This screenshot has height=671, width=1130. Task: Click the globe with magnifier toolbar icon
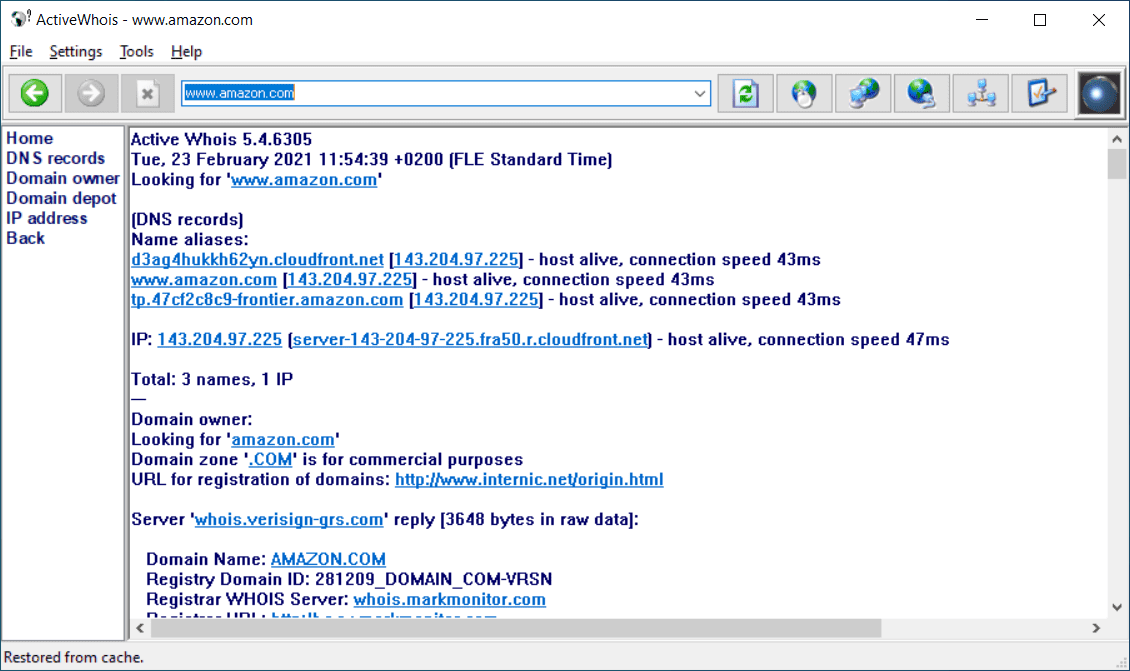[922, 93]
